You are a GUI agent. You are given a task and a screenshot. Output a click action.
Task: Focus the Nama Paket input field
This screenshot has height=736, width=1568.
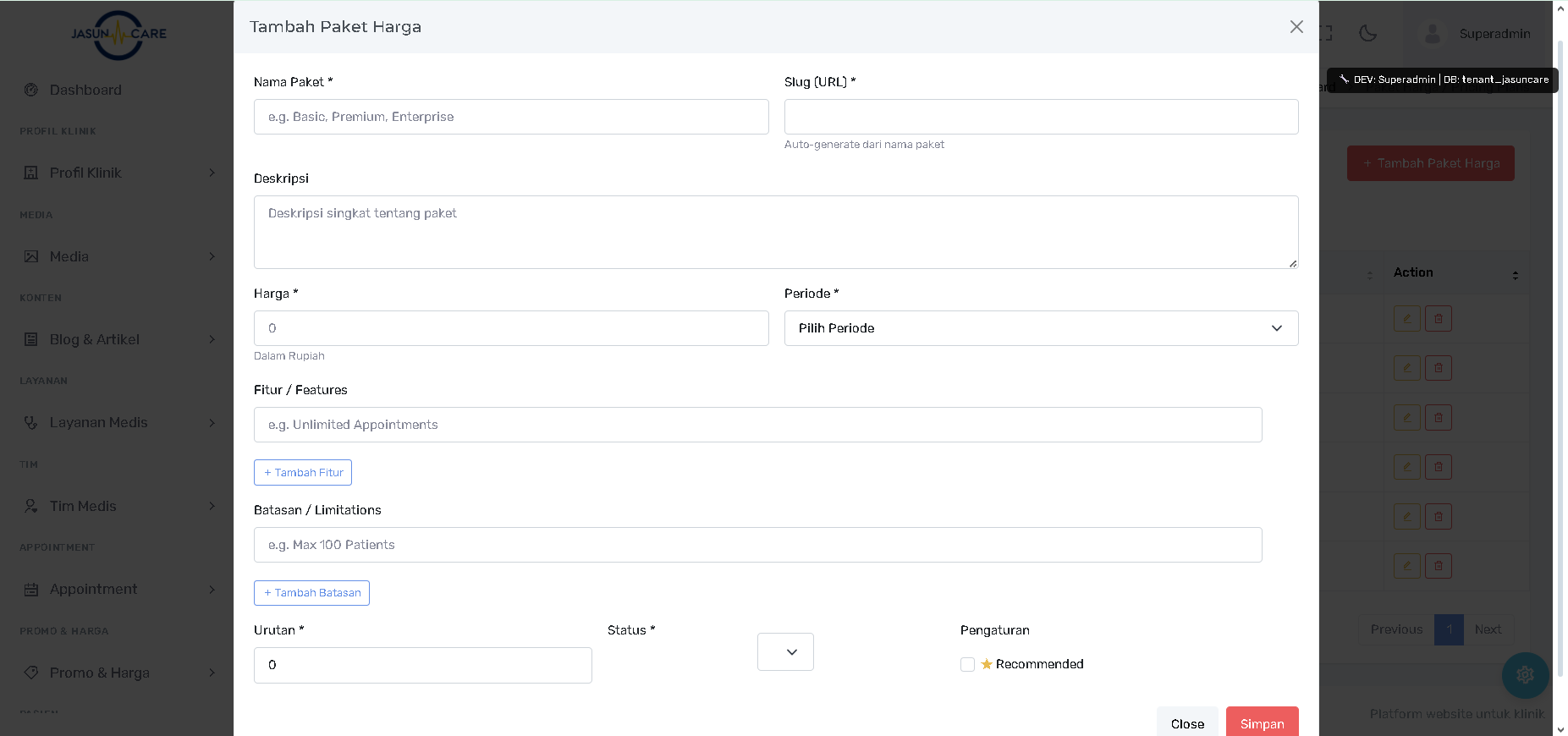(511, 117)
